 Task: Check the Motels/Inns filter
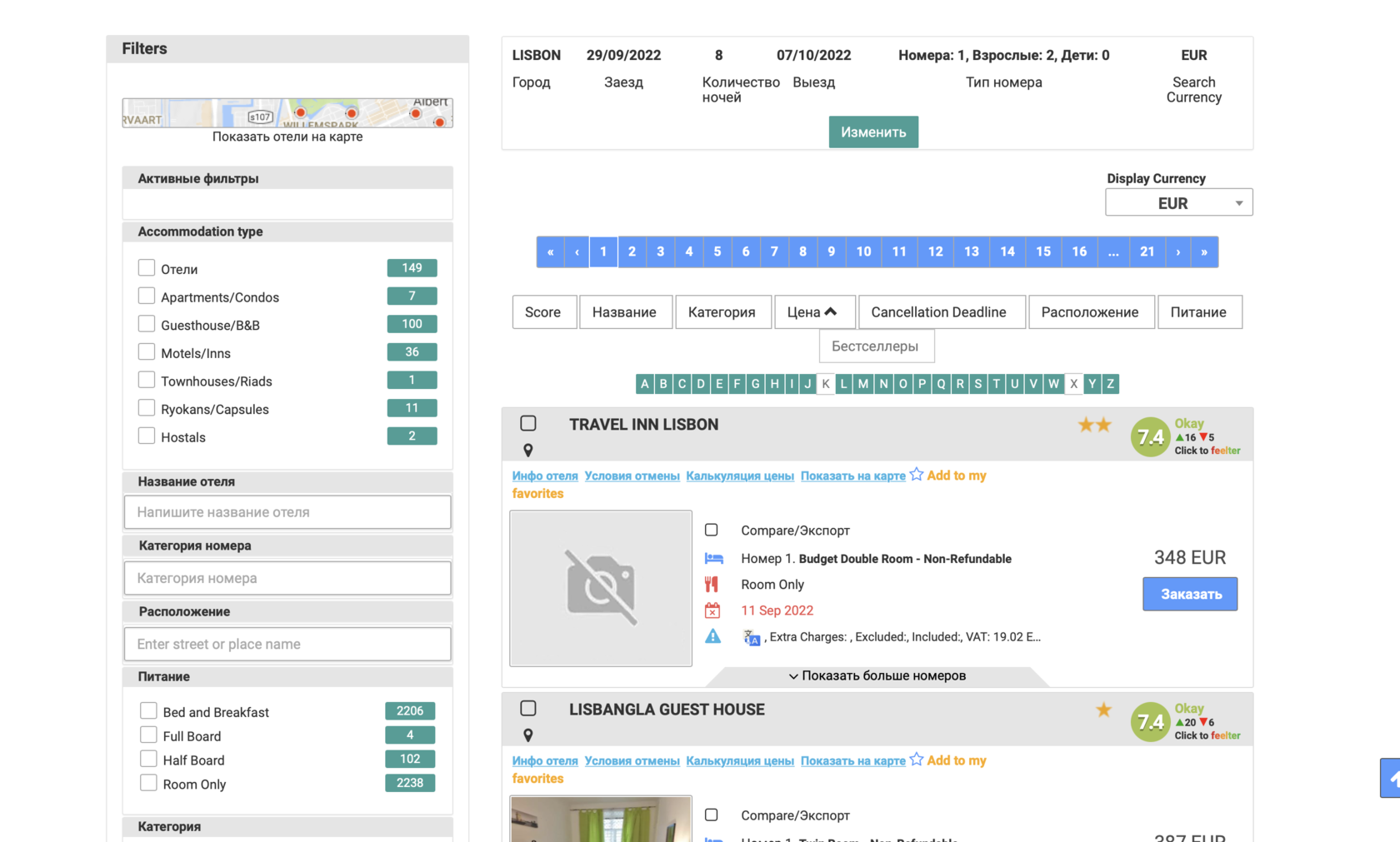click(x=147, y=351)
